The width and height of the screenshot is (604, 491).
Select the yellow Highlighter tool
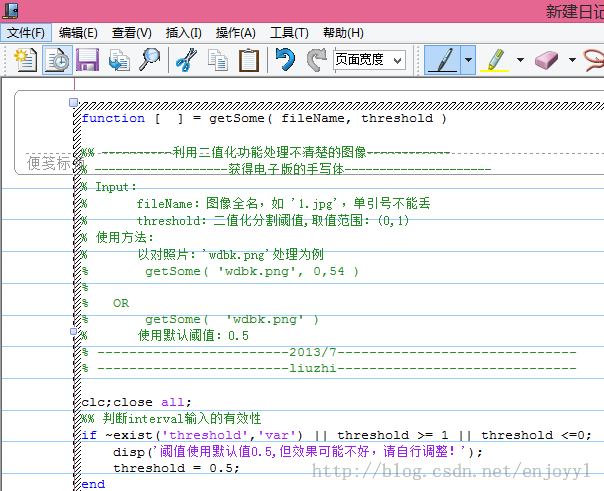coord(495,60)
